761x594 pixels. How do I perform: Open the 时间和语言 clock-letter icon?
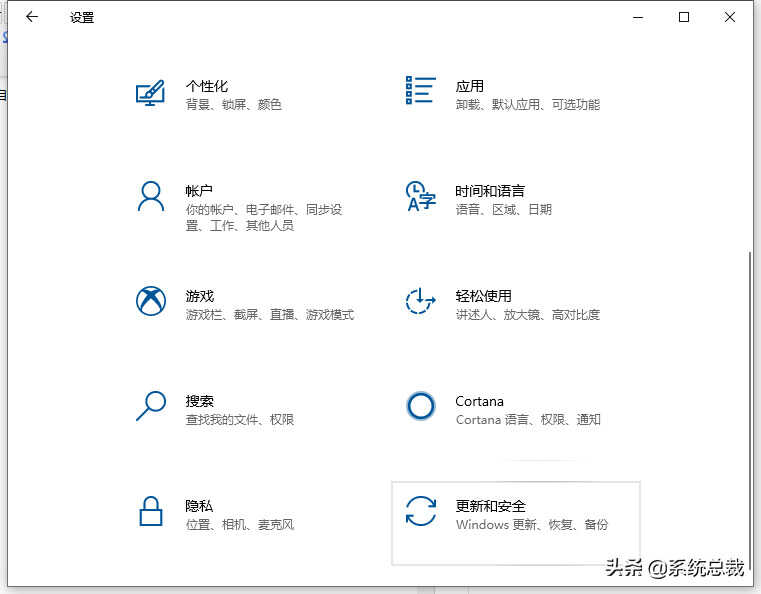420,197
